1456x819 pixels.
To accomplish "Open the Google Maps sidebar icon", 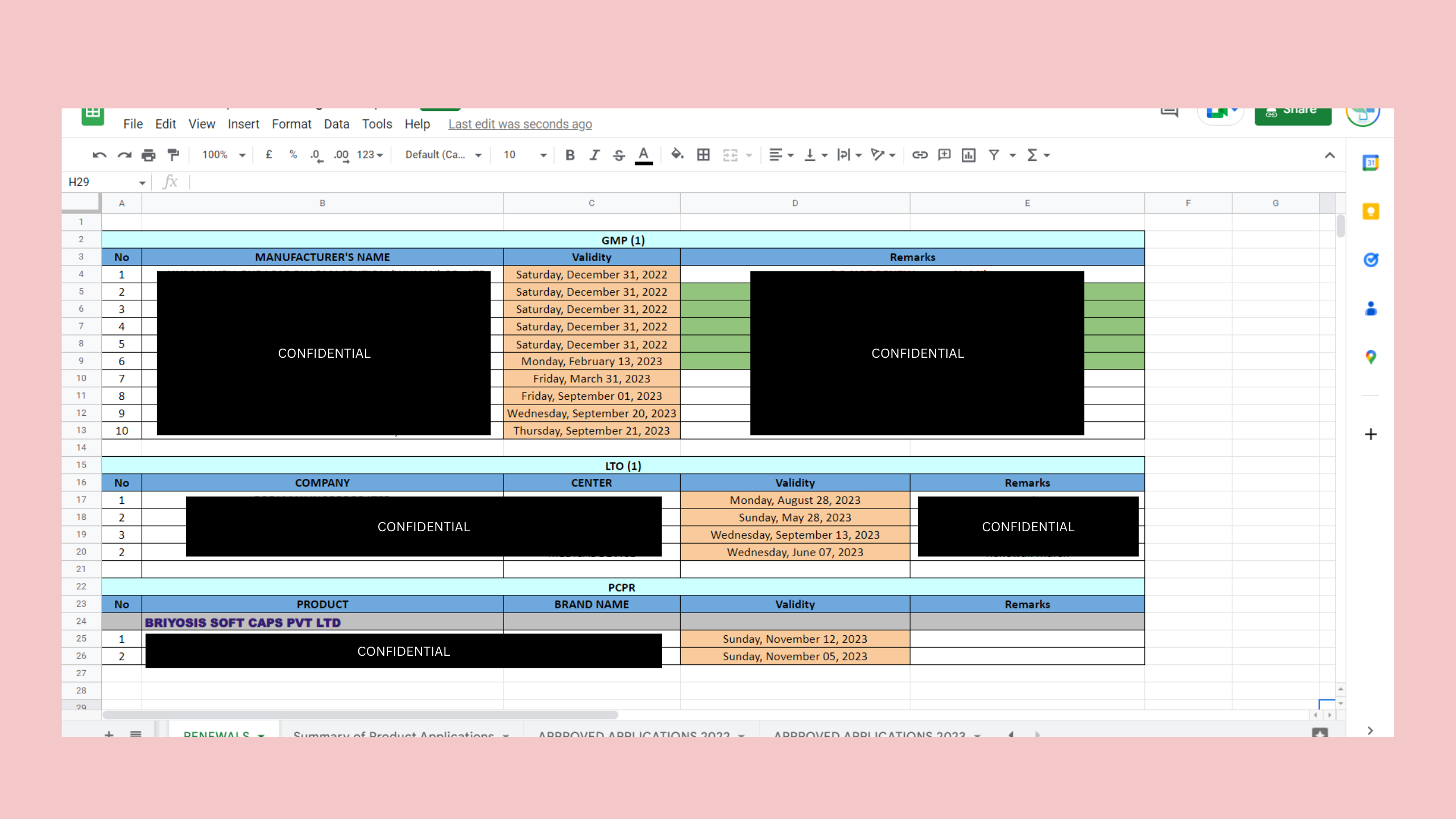I will (x=1371, y=357).
